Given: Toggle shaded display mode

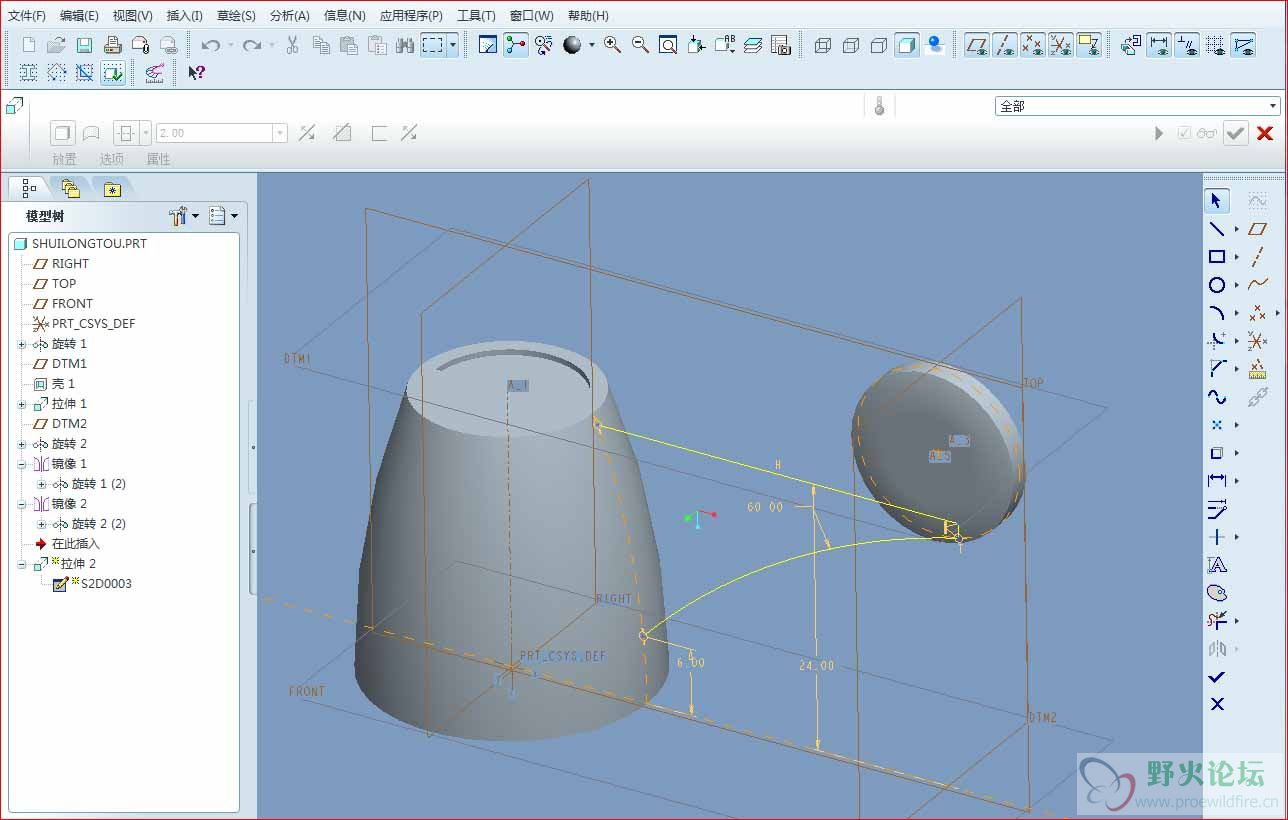Looking at the screenshot, I should [x=907, y=45].
